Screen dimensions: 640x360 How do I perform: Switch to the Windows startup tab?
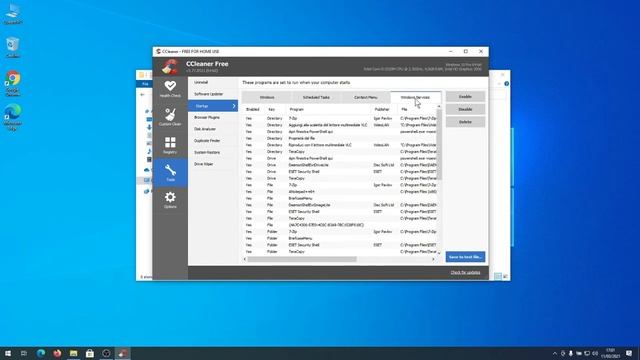[x=267, y=97]
